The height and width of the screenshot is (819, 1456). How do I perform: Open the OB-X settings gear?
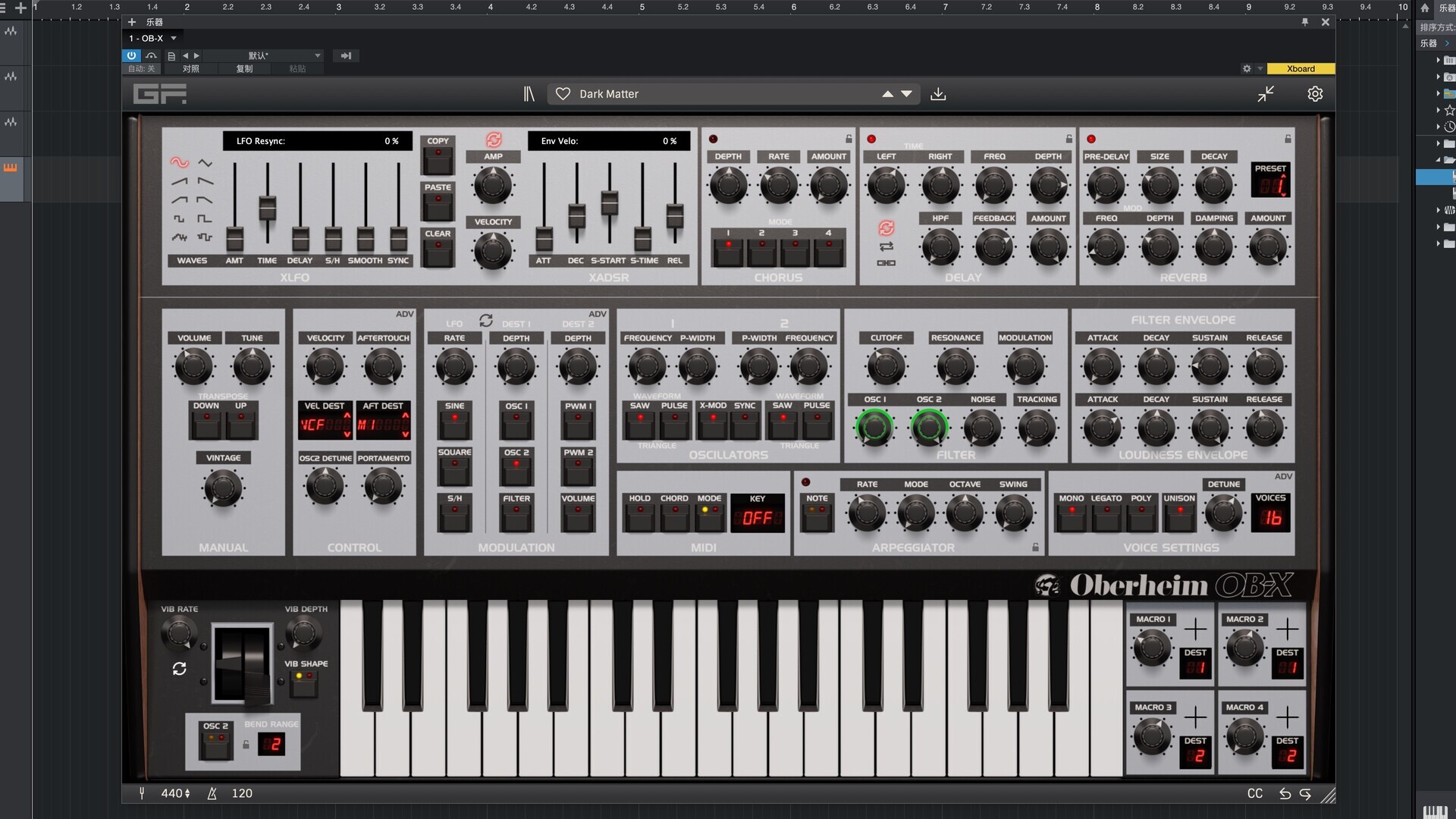[x=1315, y=94]
